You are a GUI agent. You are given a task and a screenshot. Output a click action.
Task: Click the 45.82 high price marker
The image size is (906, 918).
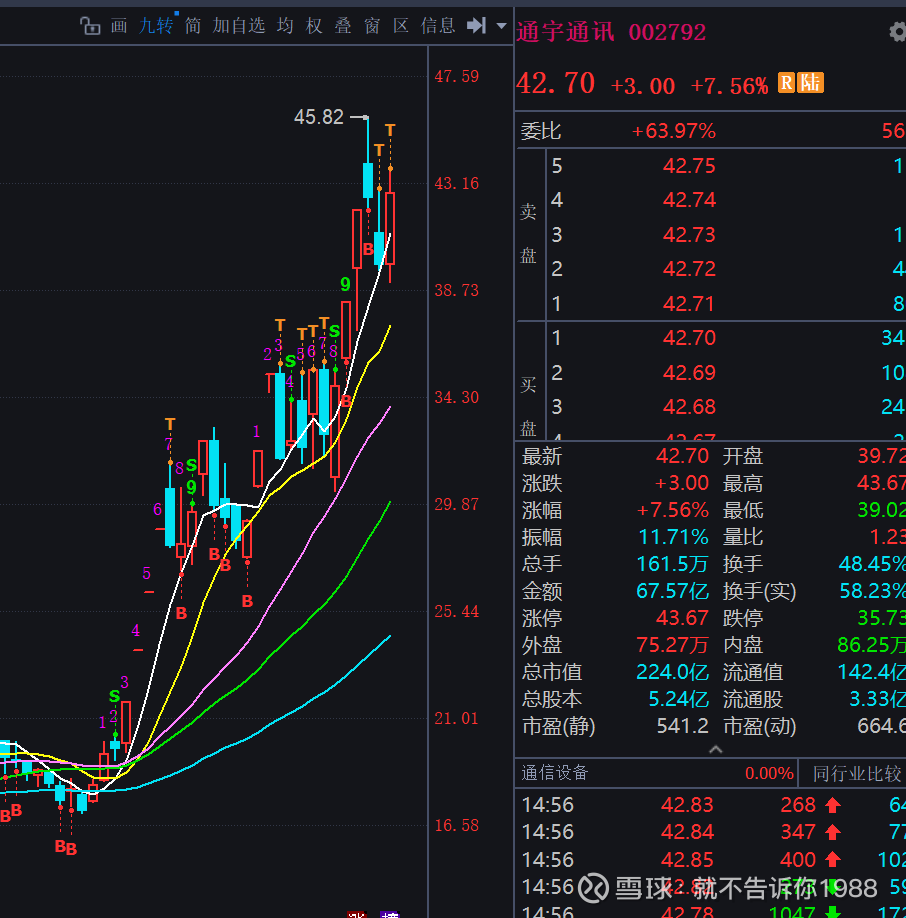[x=319, y=117]
